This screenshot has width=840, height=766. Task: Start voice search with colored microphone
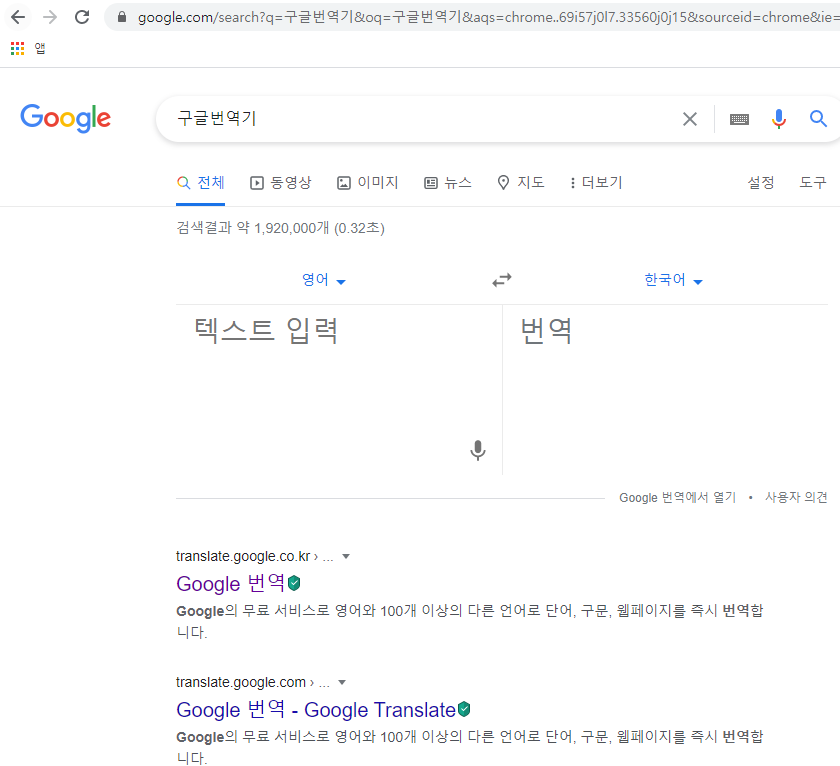(x=779, y=119)
